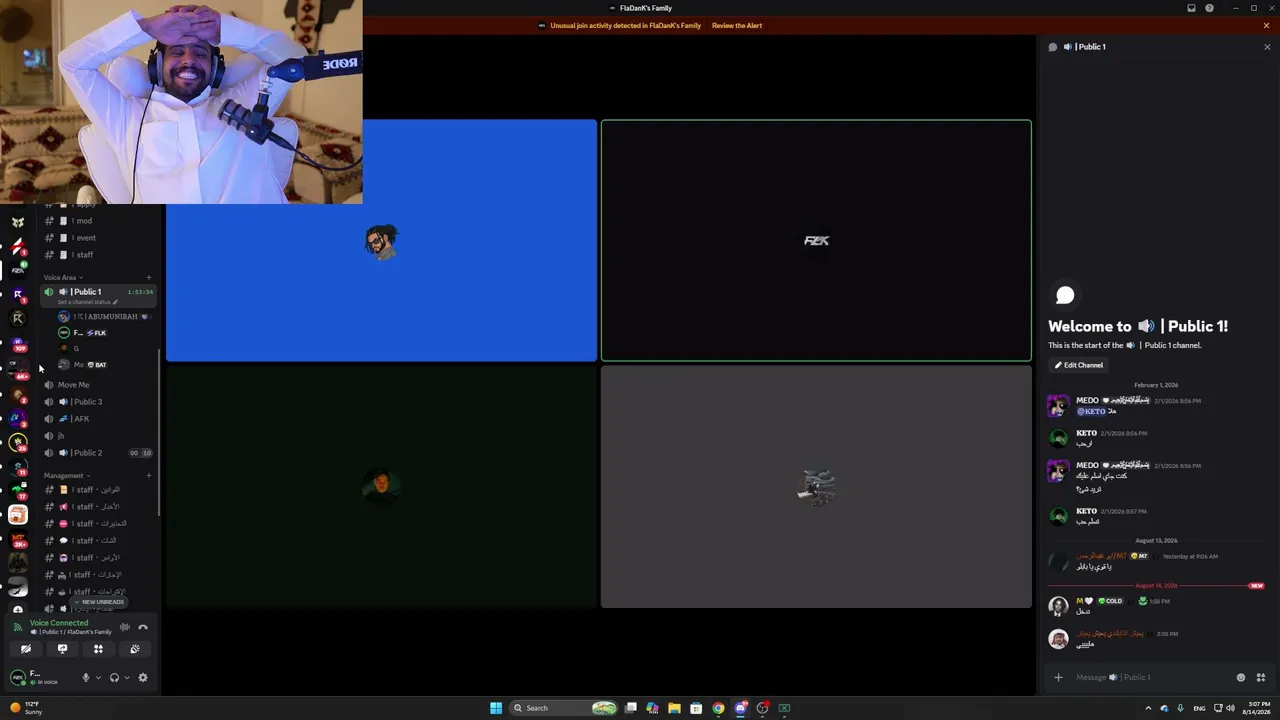Collapse the Management category
Image resolution: width=1280 pixels, height=720 pixels.
66,475
